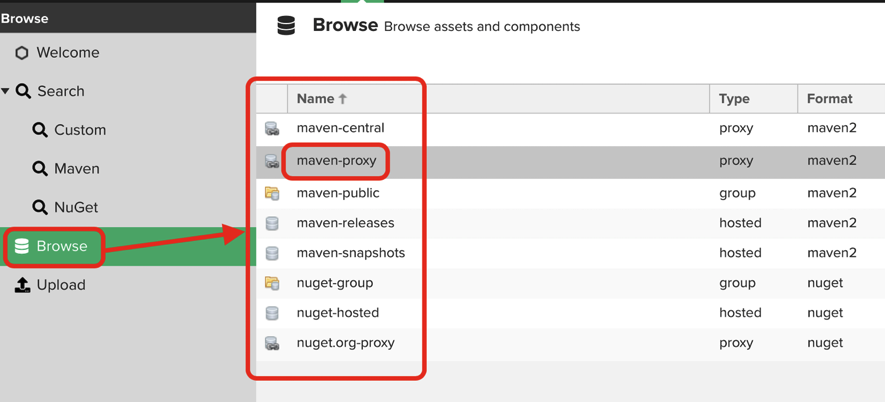Collapse the Search tree section
885x402 pixels.
click(6, 91)
